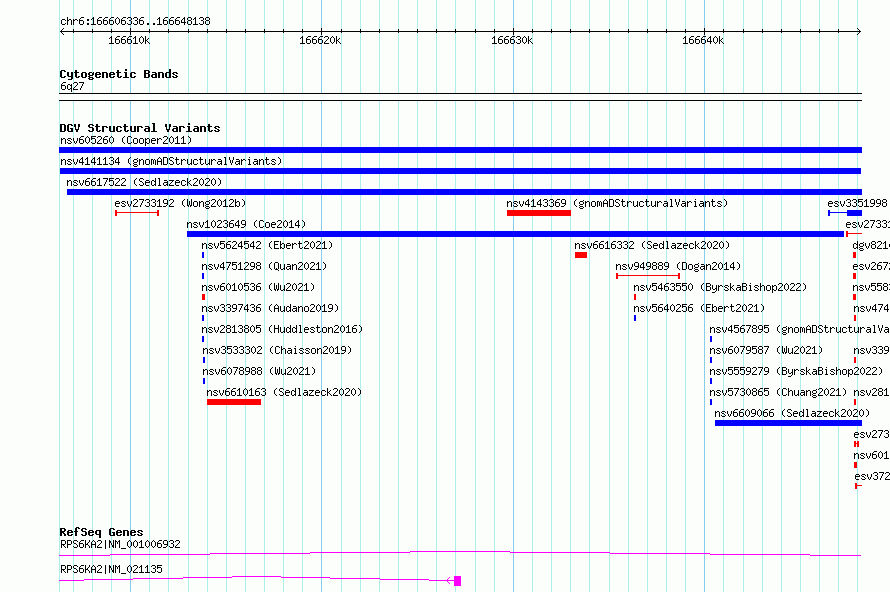The width and height of the screenshot is (890, 592).
Task: Click the nsv1023649 (Coe2014) blue bar
Action: [x=515, y=234]
